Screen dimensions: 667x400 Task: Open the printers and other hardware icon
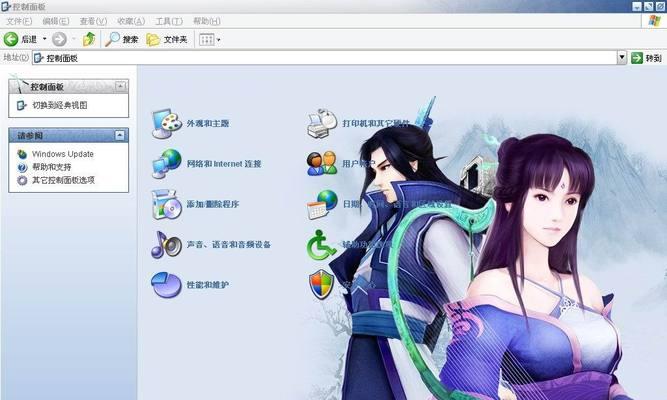pos(322,123)
